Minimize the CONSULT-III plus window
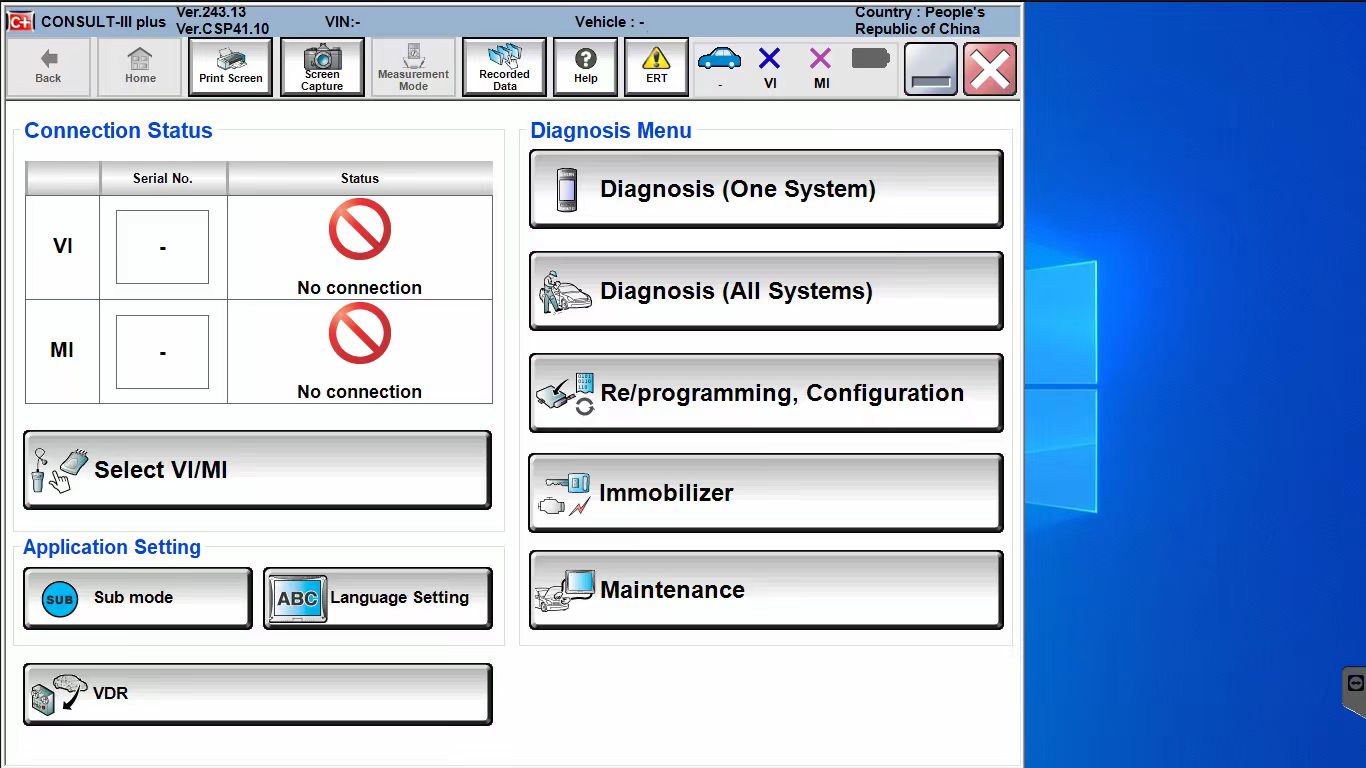The height and width of the screenshot is (768, 1366). [x=931, y=69]
